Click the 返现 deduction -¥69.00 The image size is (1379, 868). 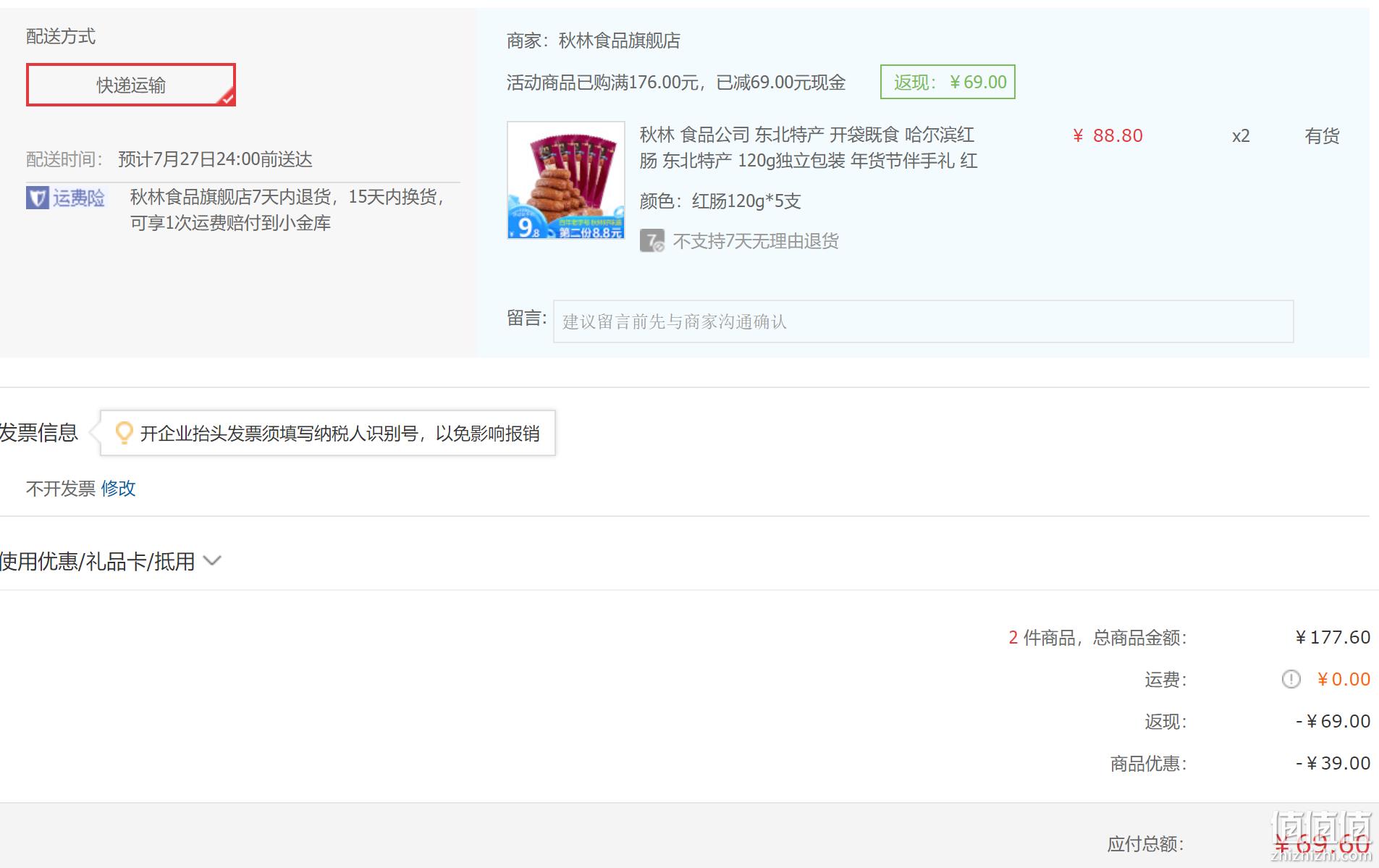click(x=1333, y=721)
